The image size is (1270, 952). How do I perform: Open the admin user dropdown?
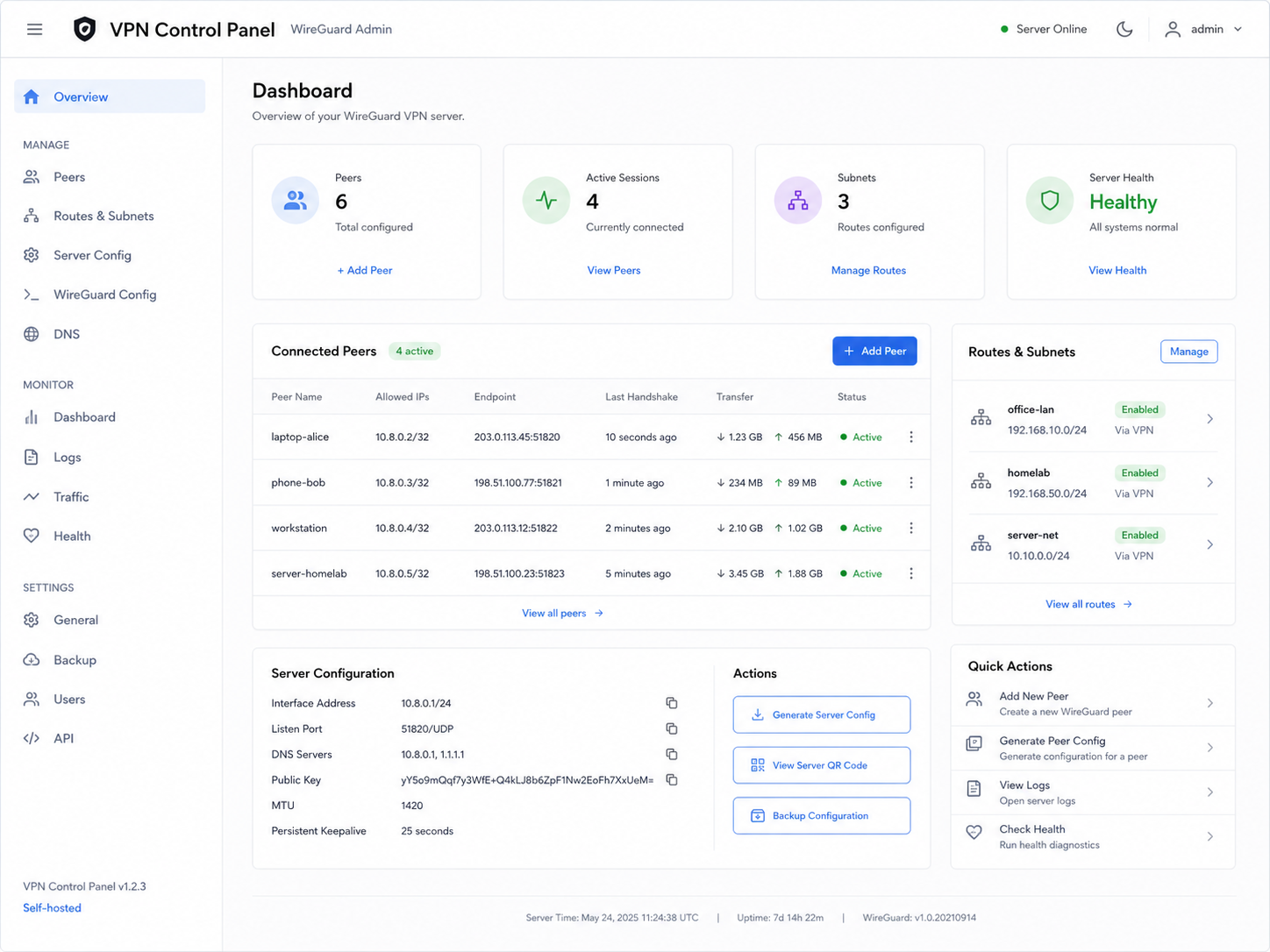coord(1203,29)
